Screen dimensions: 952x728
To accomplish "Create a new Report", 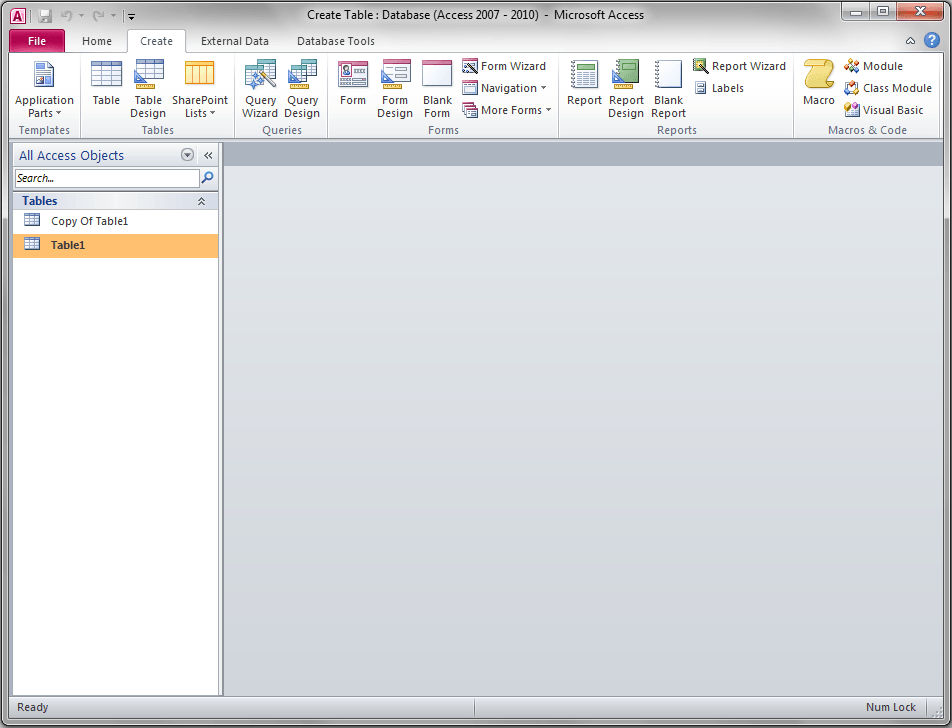I will (584, 83).
